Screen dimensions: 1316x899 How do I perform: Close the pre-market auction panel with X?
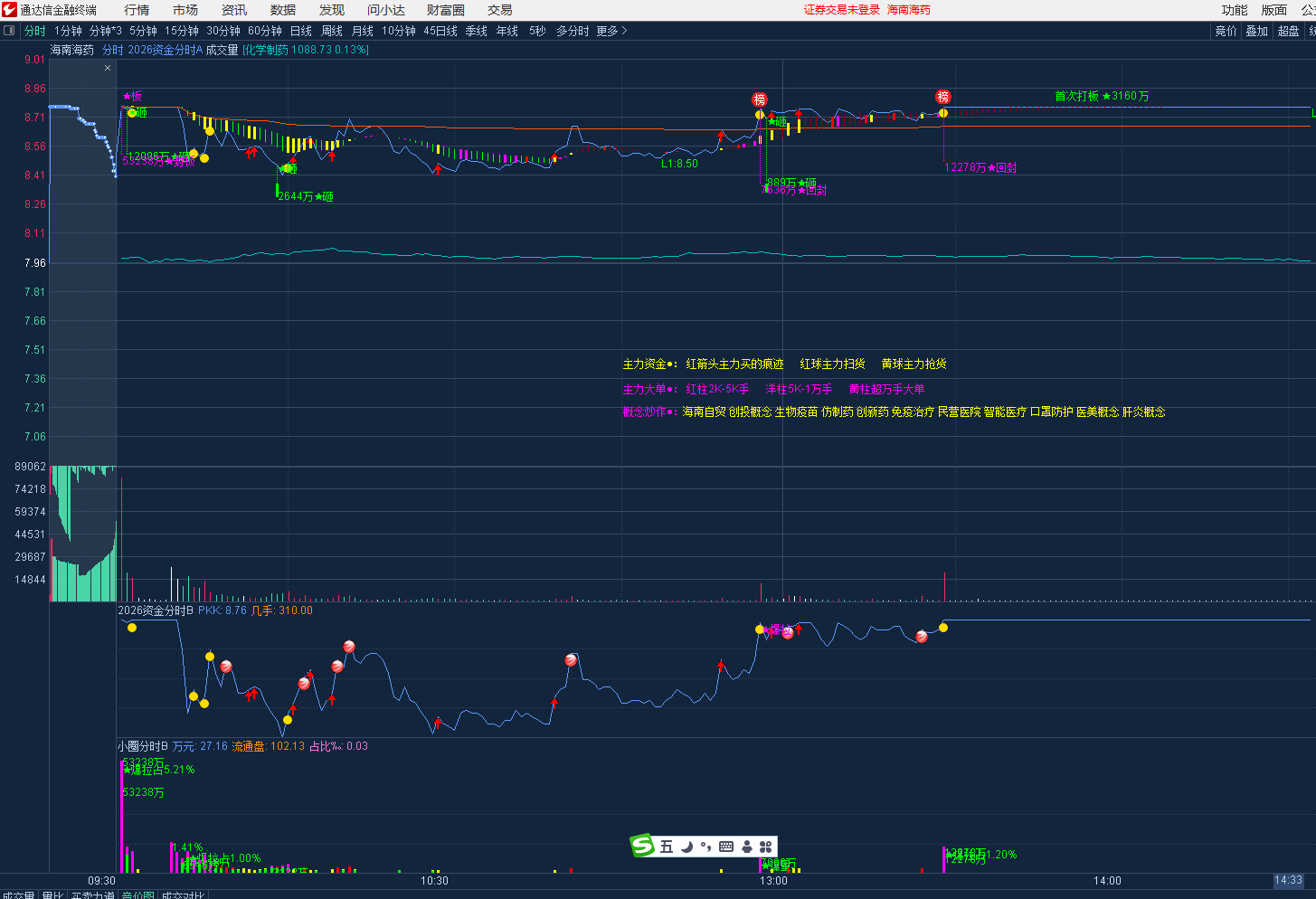pos(108,68)
